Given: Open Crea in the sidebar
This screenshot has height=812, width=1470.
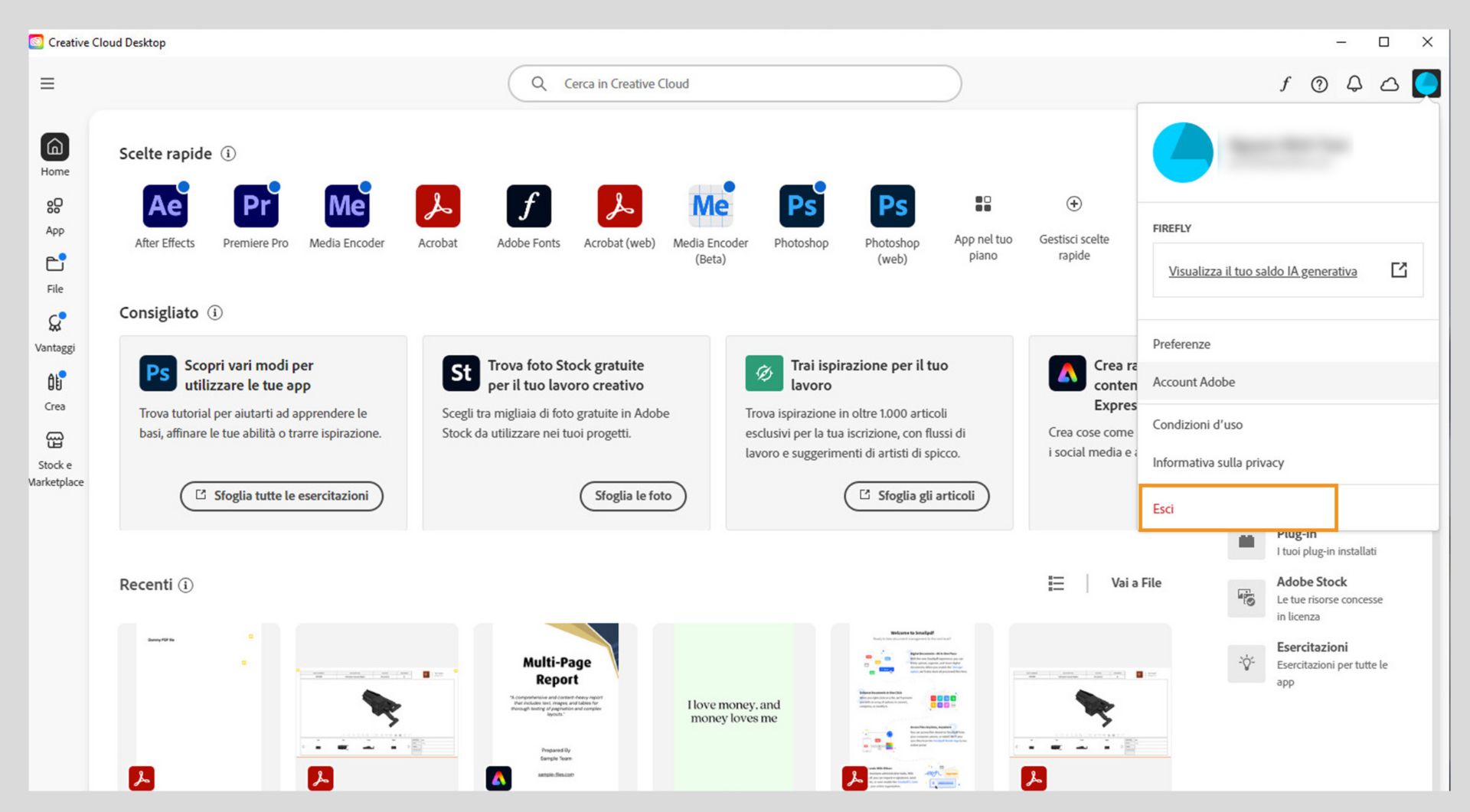Looking at the screenshot, I should pyautogui.click(x=54, y=392).
